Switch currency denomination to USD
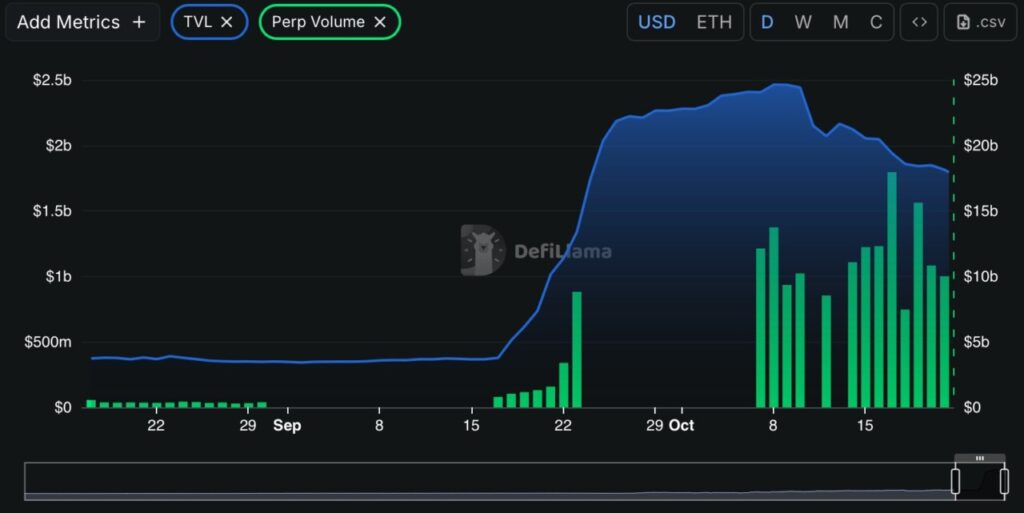 point(656,22)
